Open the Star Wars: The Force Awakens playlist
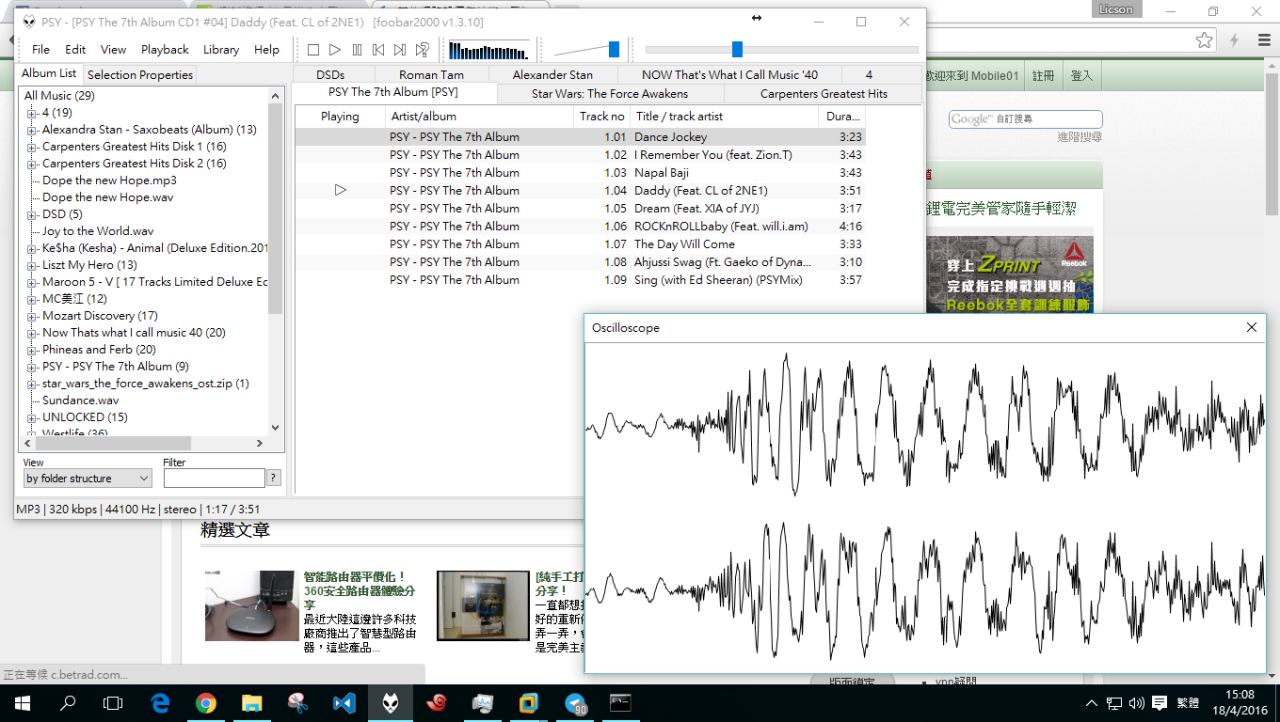 pos(610,94)
